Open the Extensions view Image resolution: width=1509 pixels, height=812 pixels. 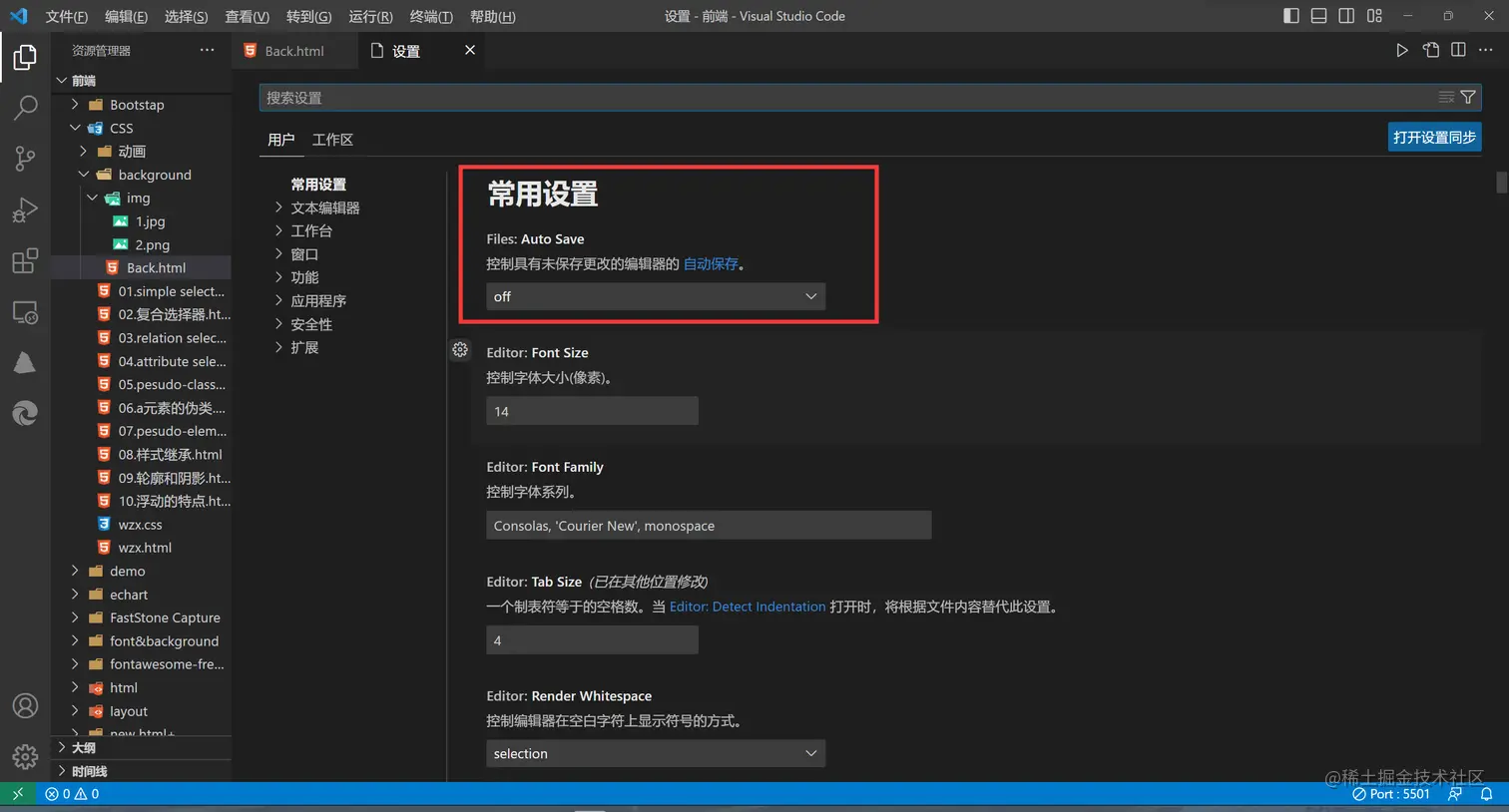tap(25, 262)
